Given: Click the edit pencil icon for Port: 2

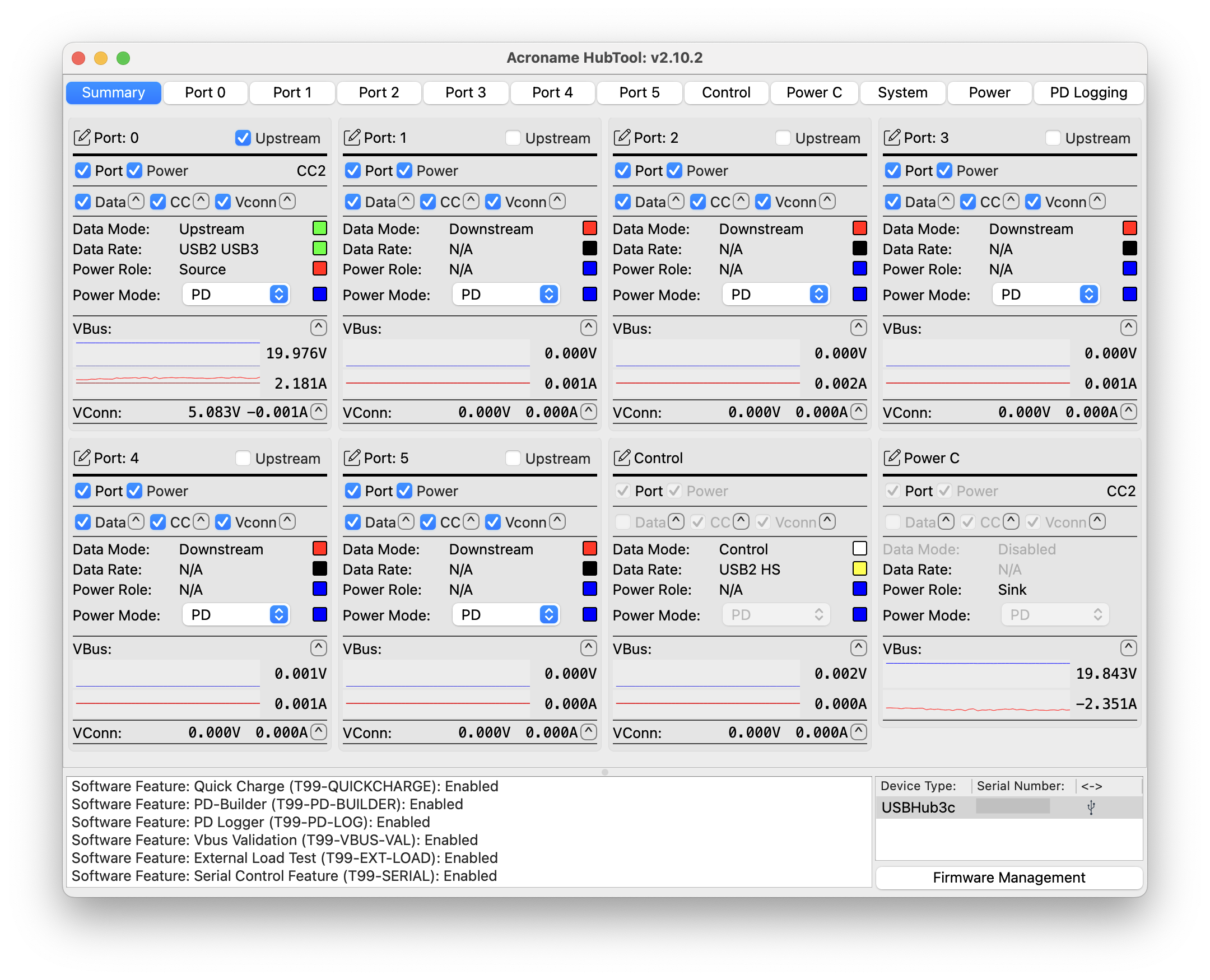Looking at the screenshot, I should pyautogui.click(x=622, y=137).
